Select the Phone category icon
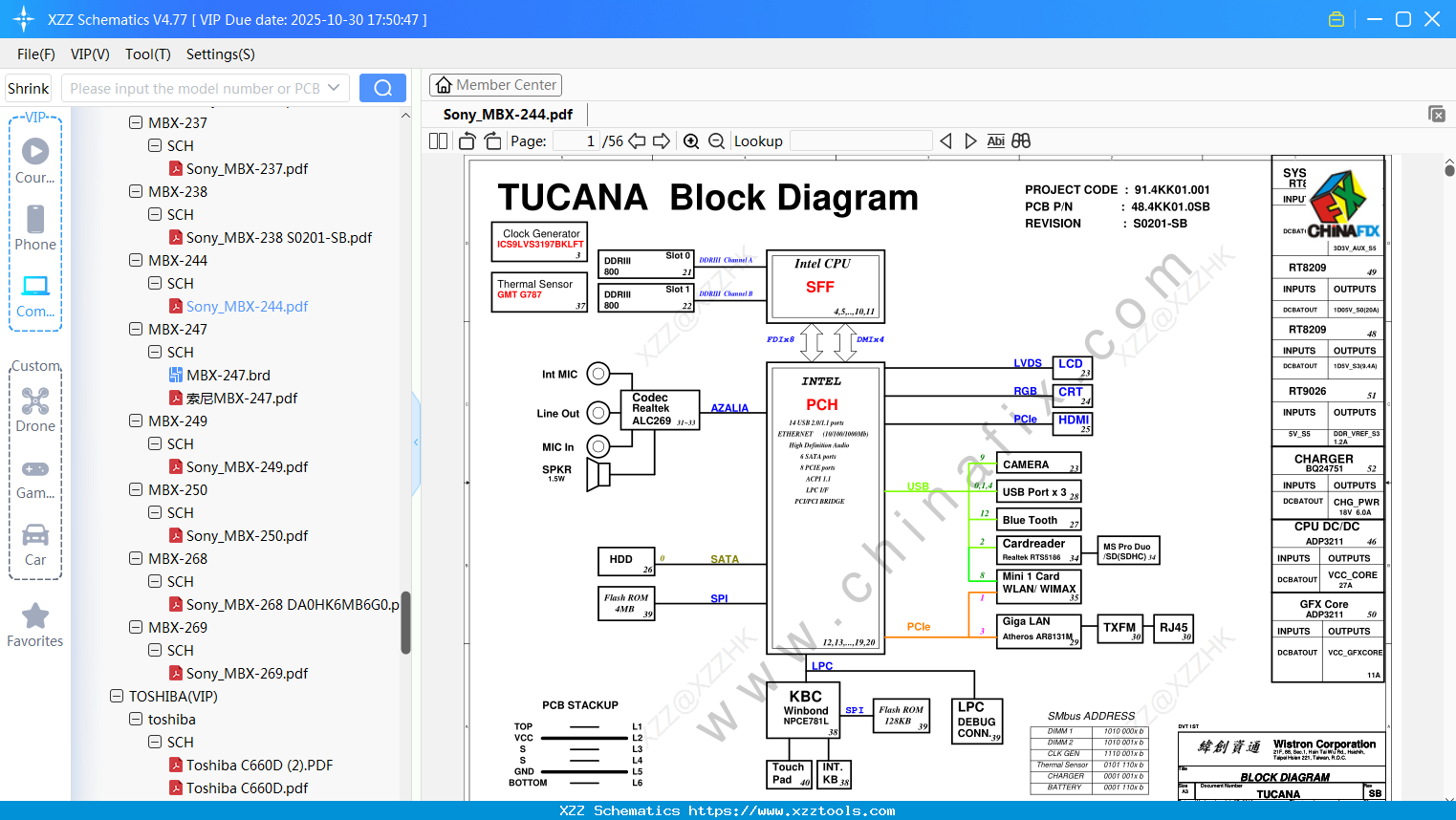Image resolution: width=1456 pixels, height=820 pixels. (x=35, y=227)
